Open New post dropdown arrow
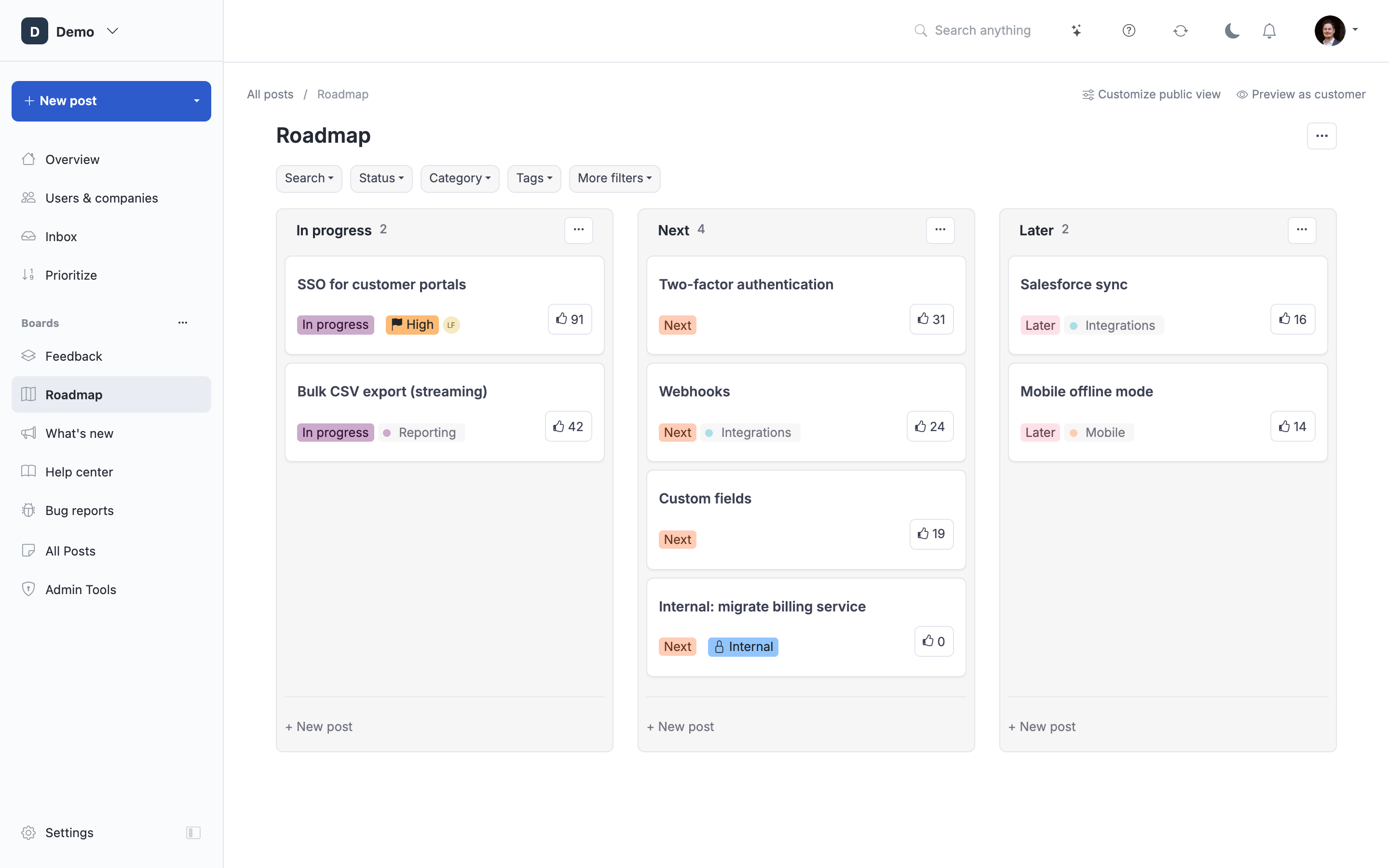 tap(197, 101)
